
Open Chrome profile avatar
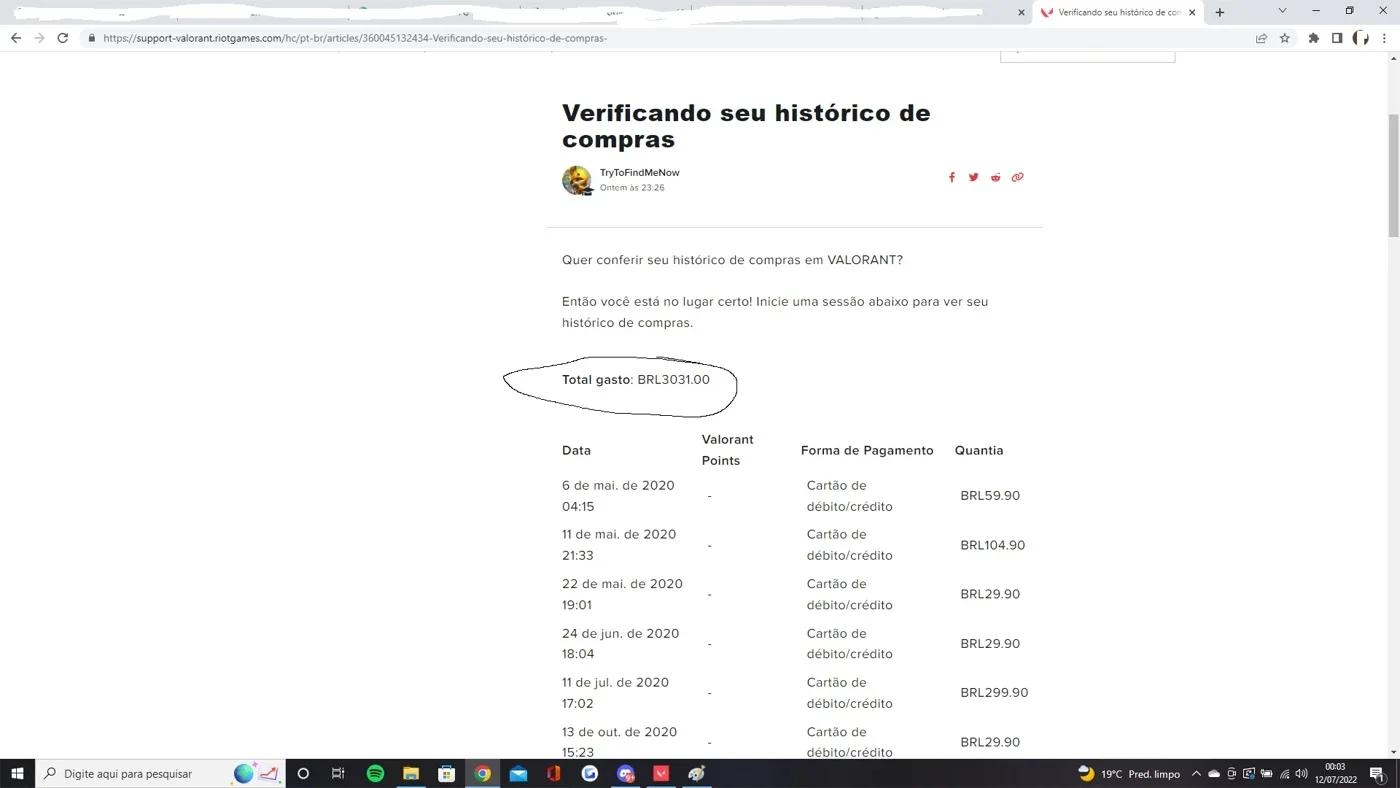pyautogui.click(x=1361, y=38)
